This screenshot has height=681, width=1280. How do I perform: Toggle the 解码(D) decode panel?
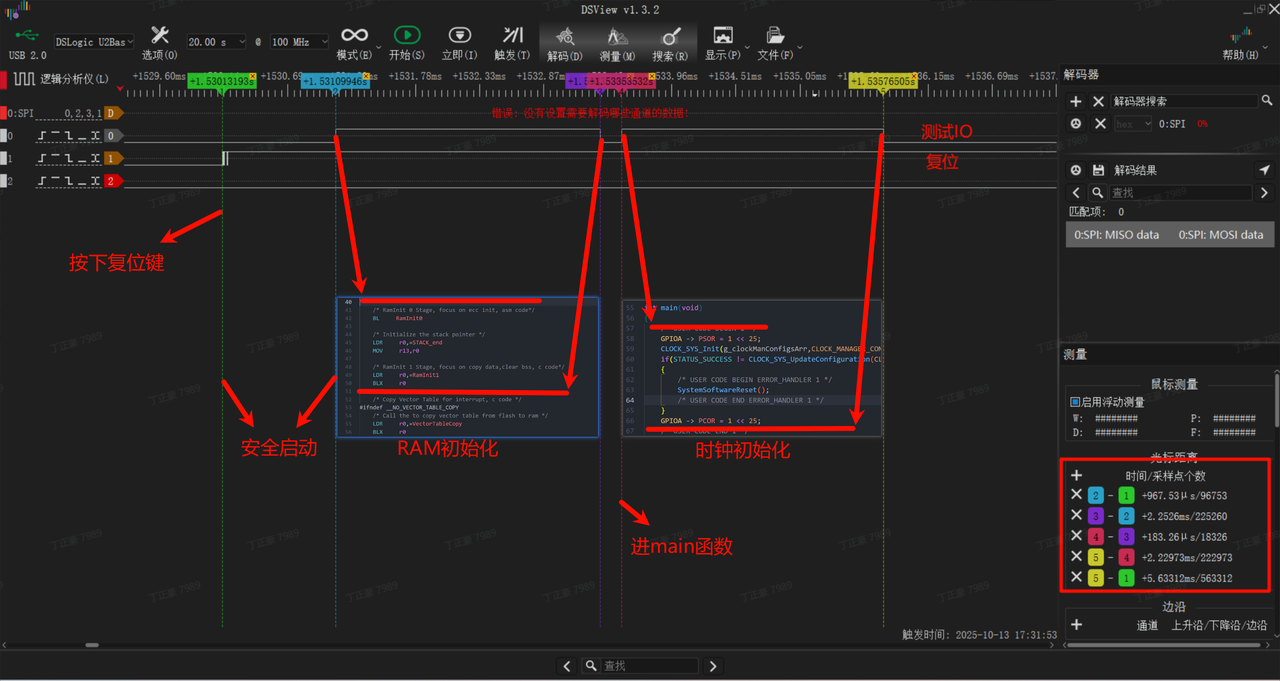point(565,41)
